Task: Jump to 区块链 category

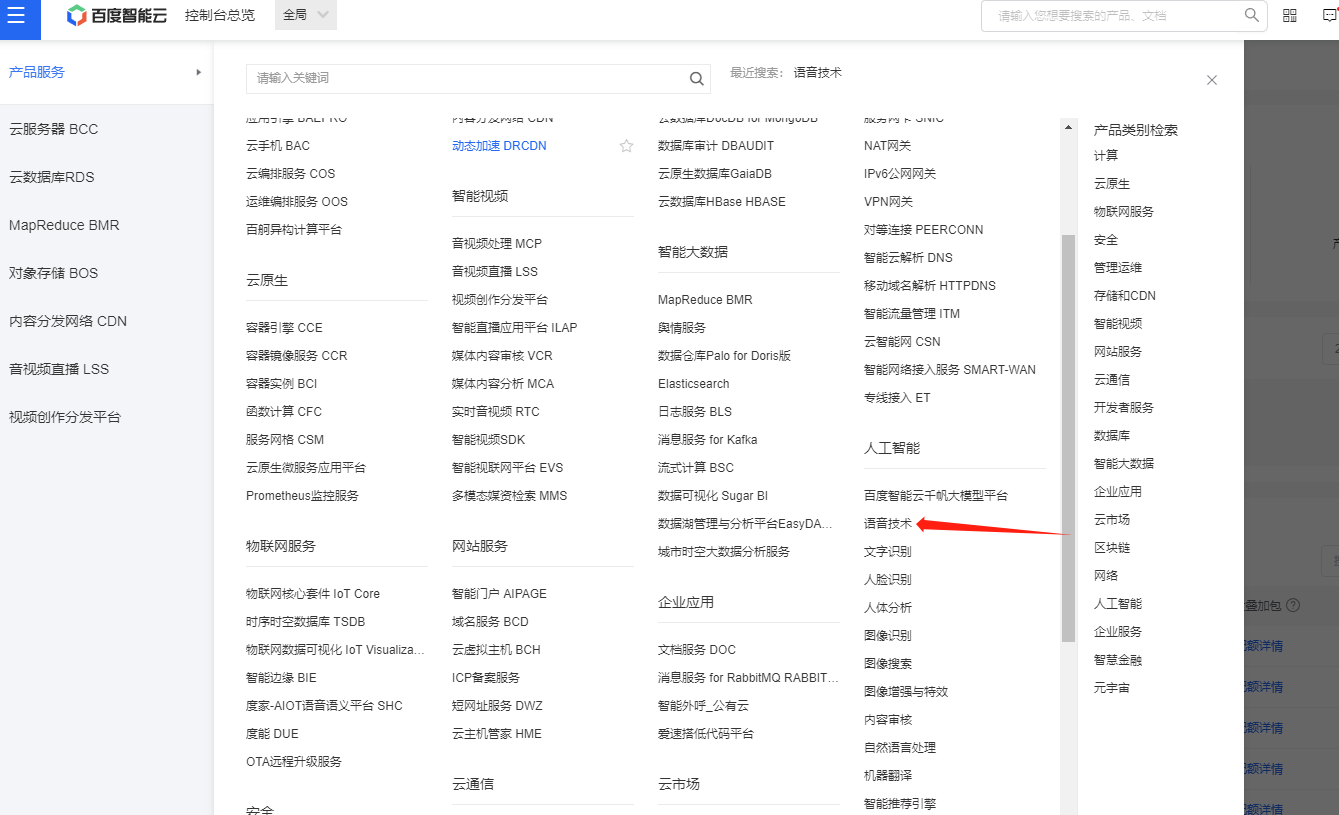Action: 1112,548
